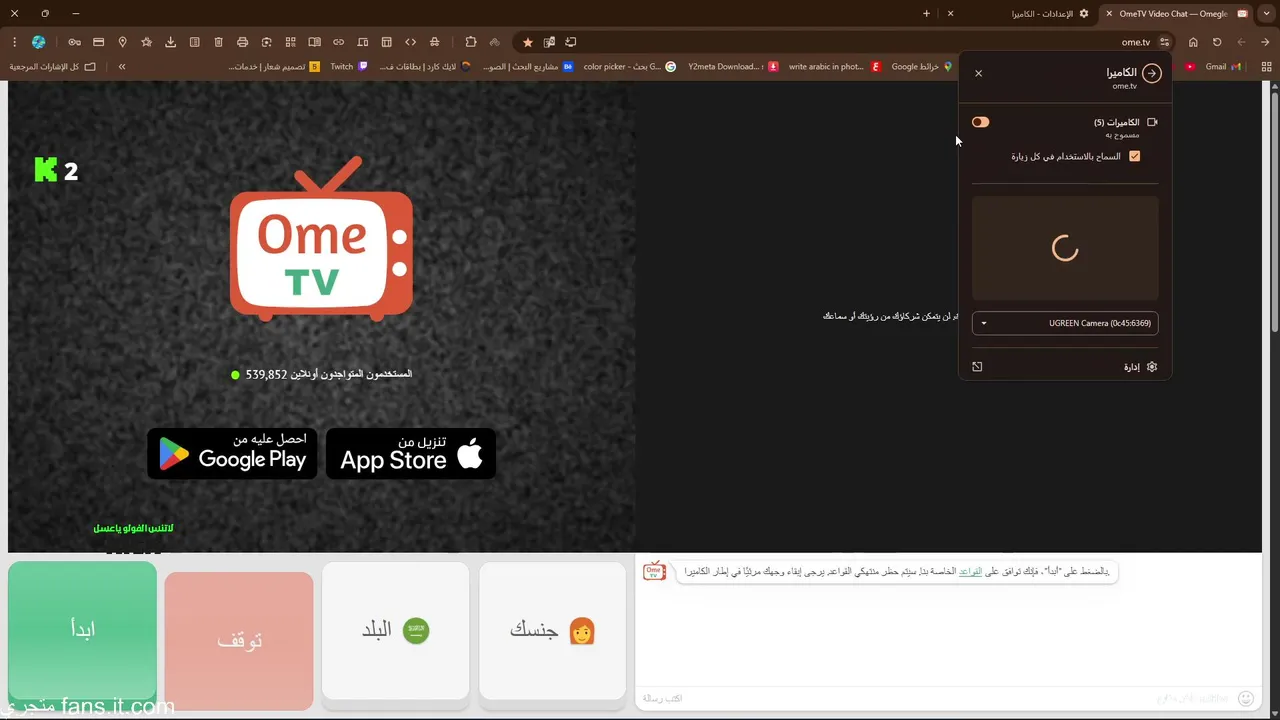Open the browser three-dot menu
This screenshot has width=1280, height=720.
pyautogui.click(x=14, y=42)
